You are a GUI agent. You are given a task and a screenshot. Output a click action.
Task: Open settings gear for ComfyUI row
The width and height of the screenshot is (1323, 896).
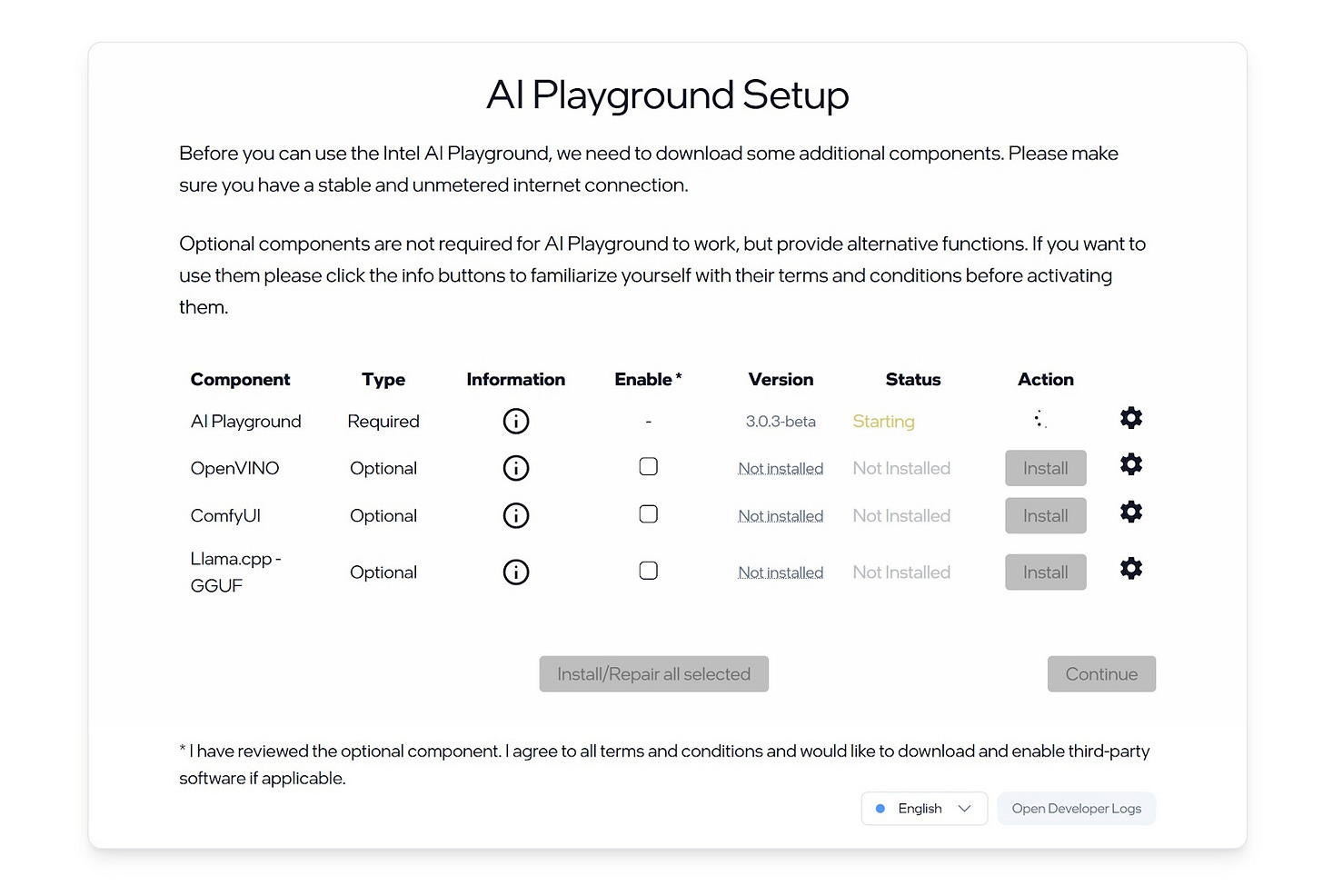click(x=1131, y=513)
